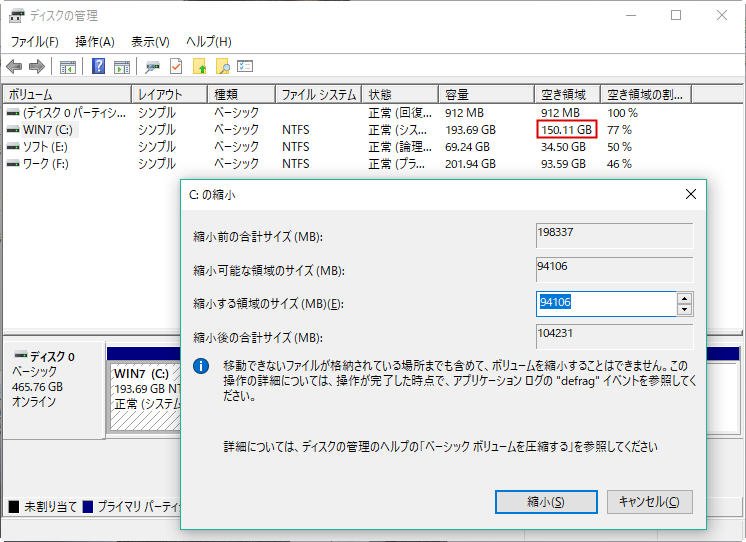The height and width of the screenshot is (542, 746).
Task: Click the 77 % free ratio cell
Action: [x=619, y=129]
